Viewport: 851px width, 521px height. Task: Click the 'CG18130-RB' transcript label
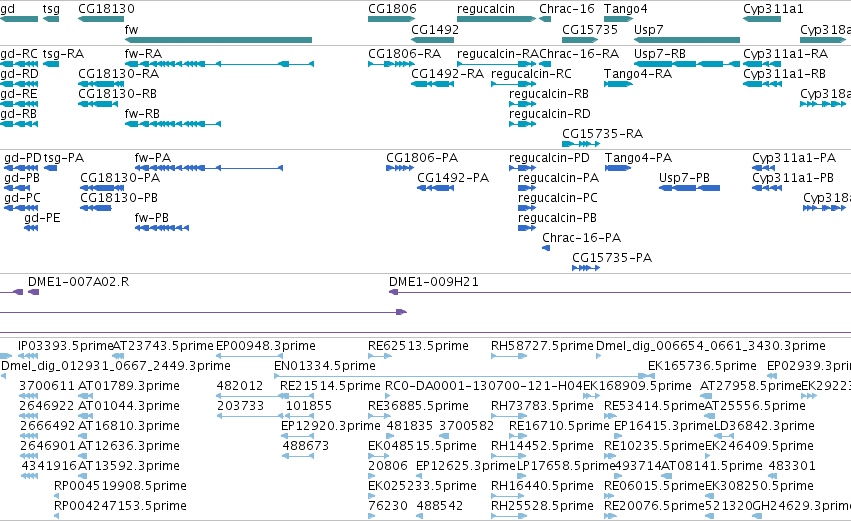pos(117,94)
